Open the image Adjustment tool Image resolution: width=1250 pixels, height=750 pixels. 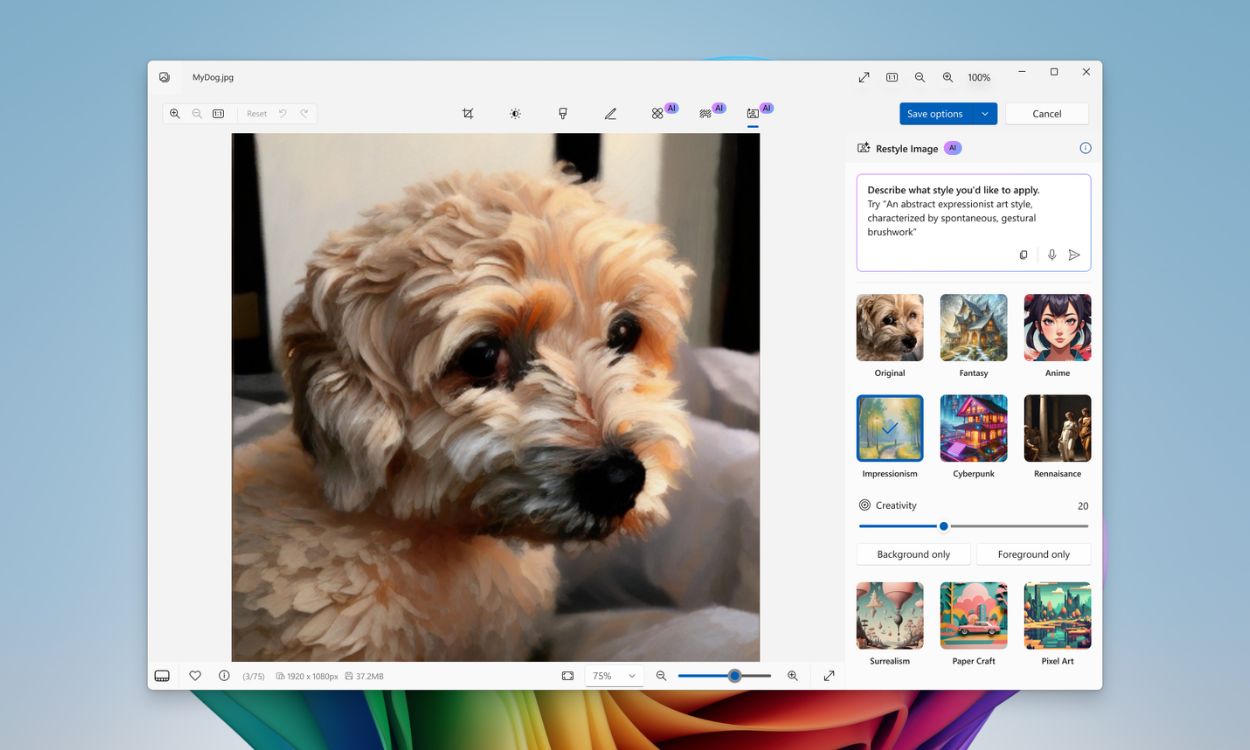(x=514, y=113)
